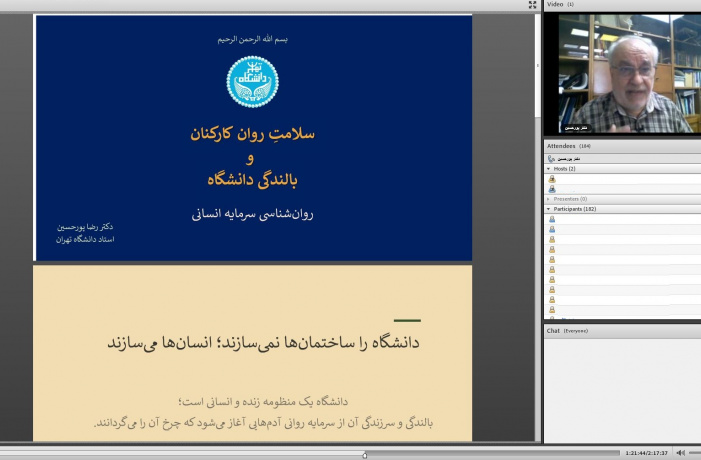Expand the Presenters (0) group
Viewport: 701px width, 460px height.
tap(549, 199)
